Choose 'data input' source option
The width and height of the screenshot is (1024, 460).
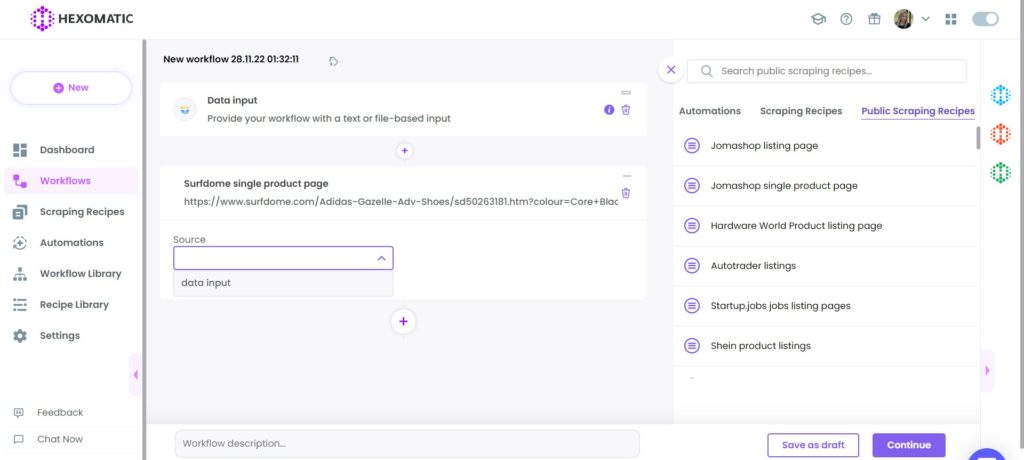coord(283,283)
